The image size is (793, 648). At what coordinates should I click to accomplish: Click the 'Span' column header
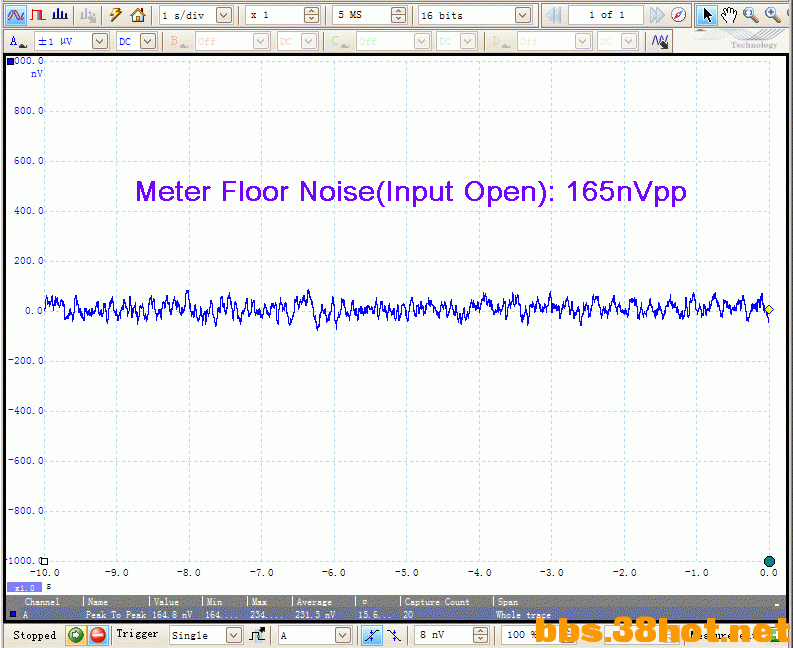click(508, 601)
